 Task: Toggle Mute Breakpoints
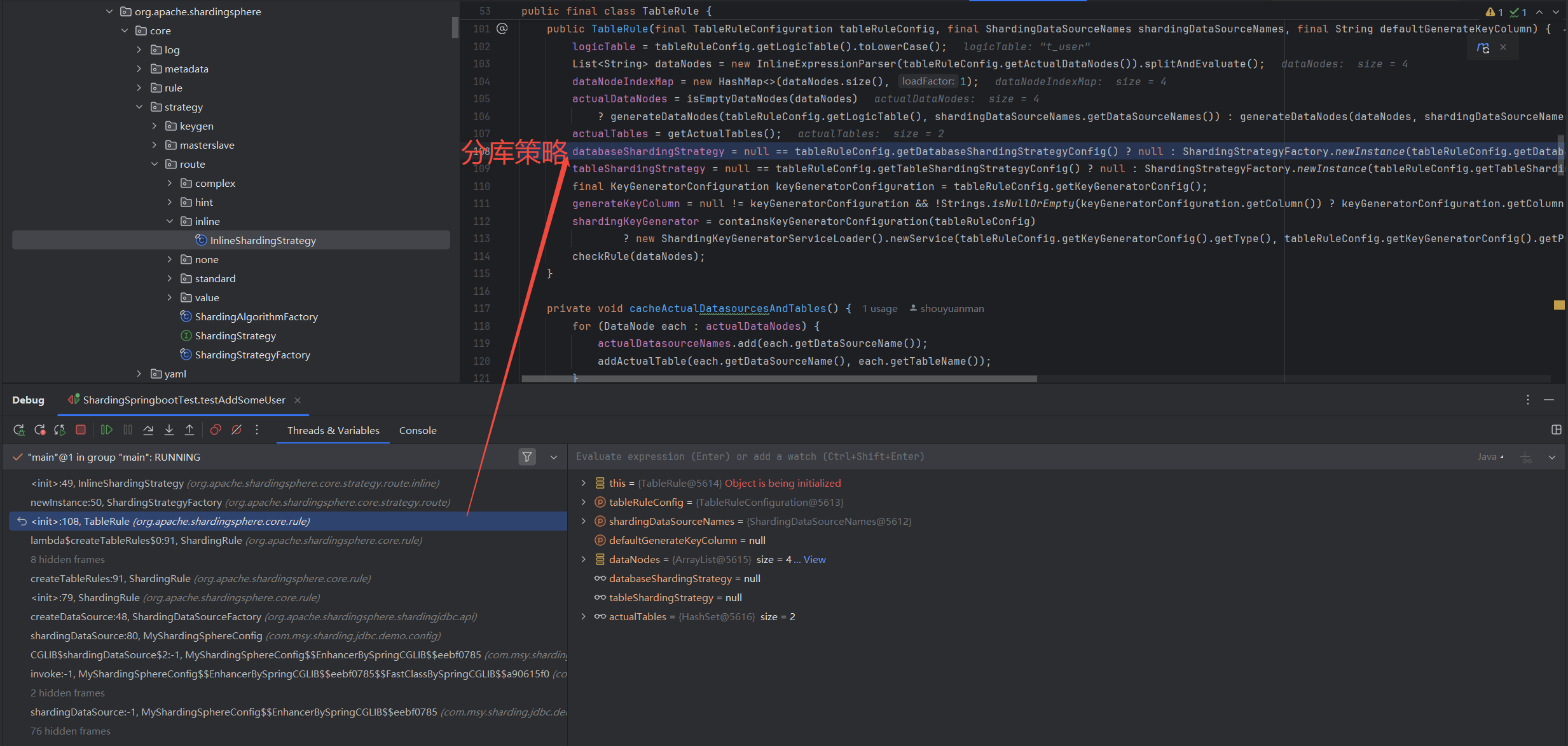tap(237, 430)
